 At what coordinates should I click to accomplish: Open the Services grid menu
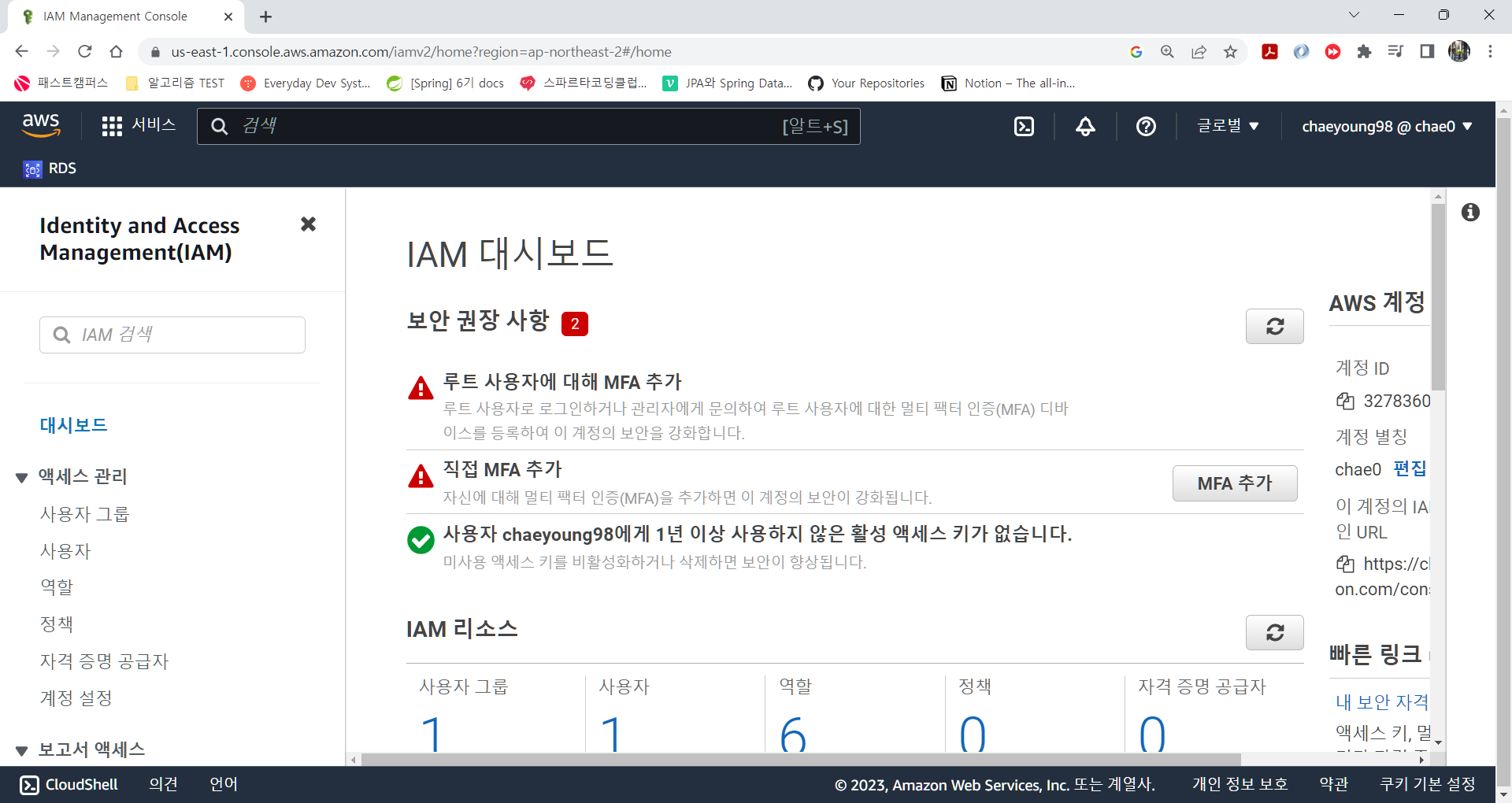139,126
